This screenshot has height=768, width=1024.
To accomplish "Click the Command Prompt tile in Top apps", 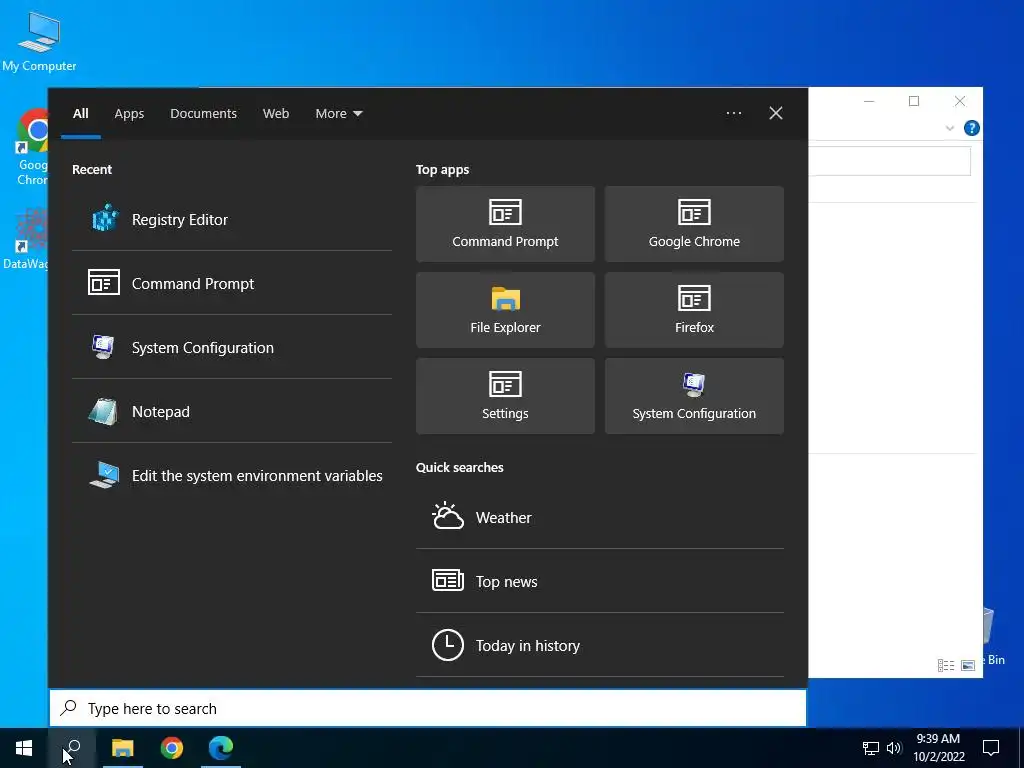I will point(505,224).
